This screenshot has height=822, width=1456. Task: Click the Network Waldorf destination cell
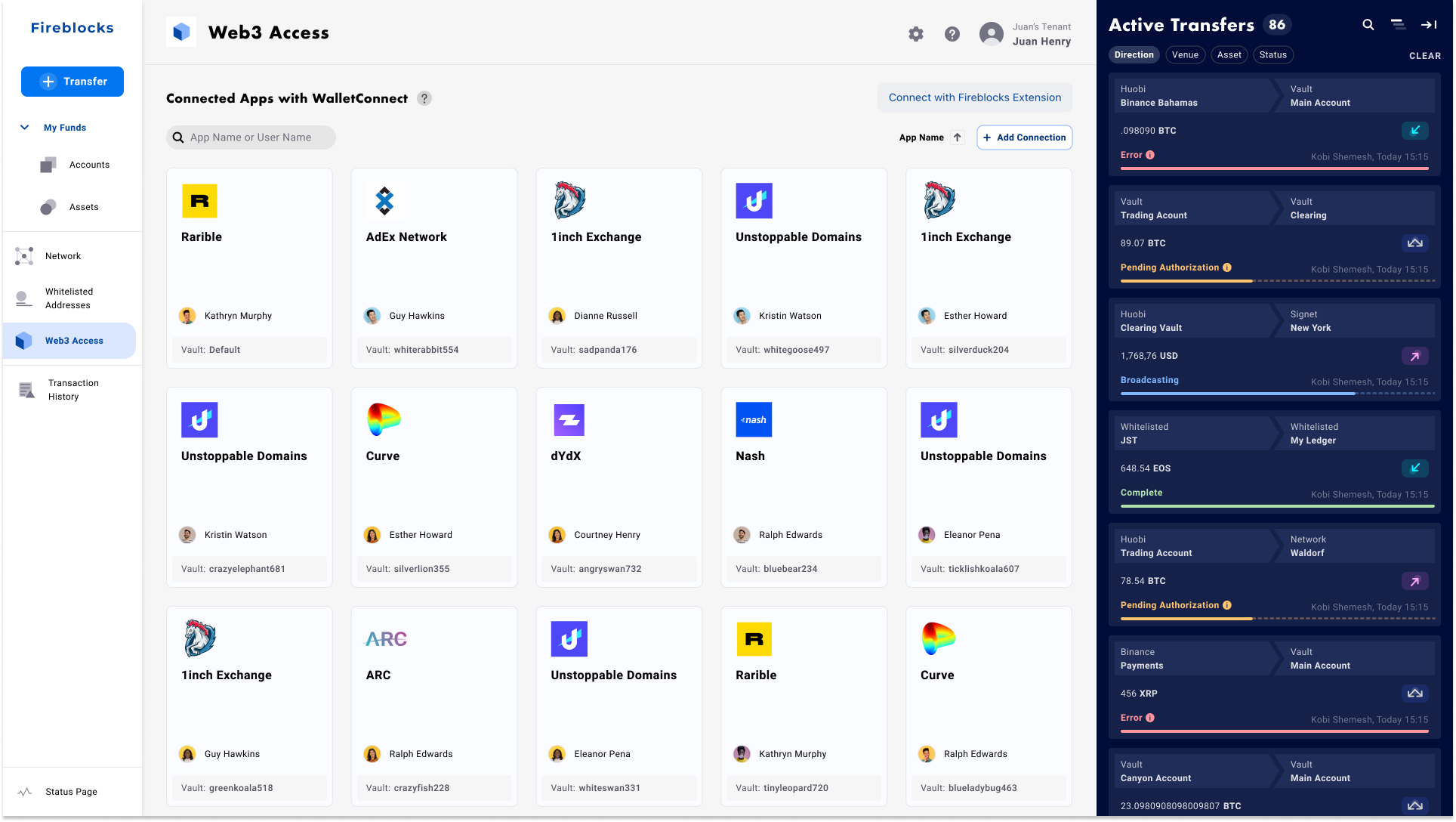point(1357,546)
